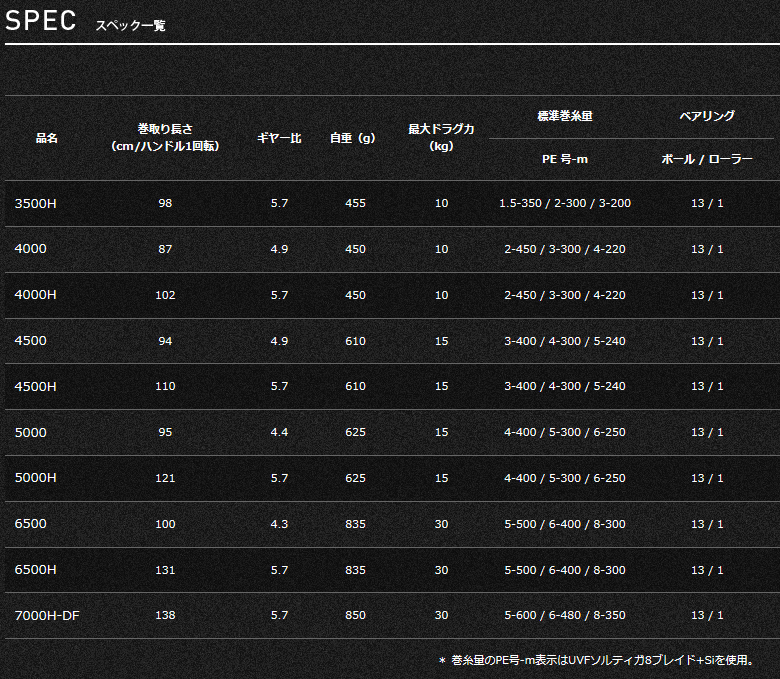Click the 4000 model name
Screen dimensions: 780x679
pos(30,249)
